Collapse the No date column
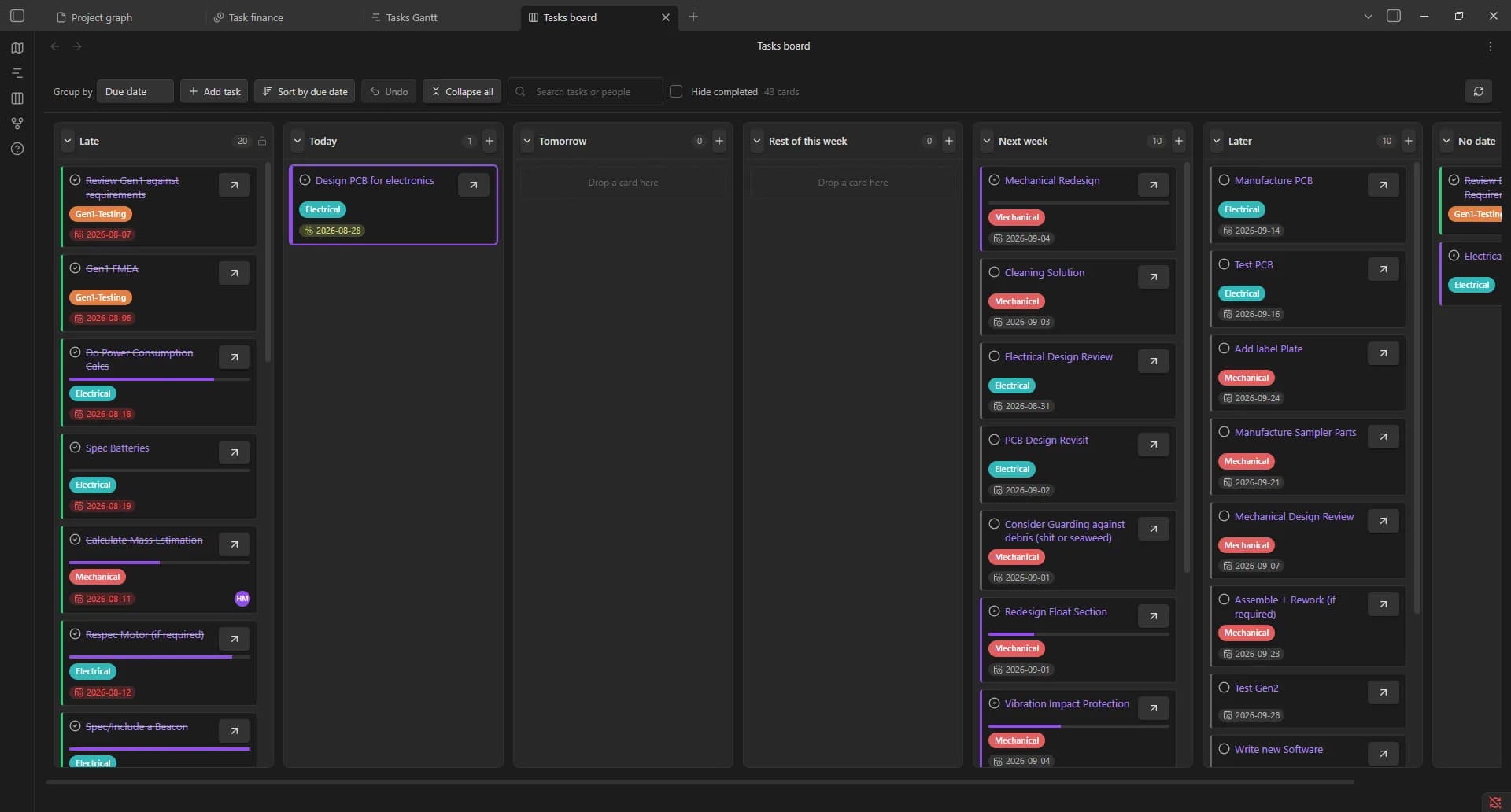1511x812 pixels. click(x=1446, y=141)
